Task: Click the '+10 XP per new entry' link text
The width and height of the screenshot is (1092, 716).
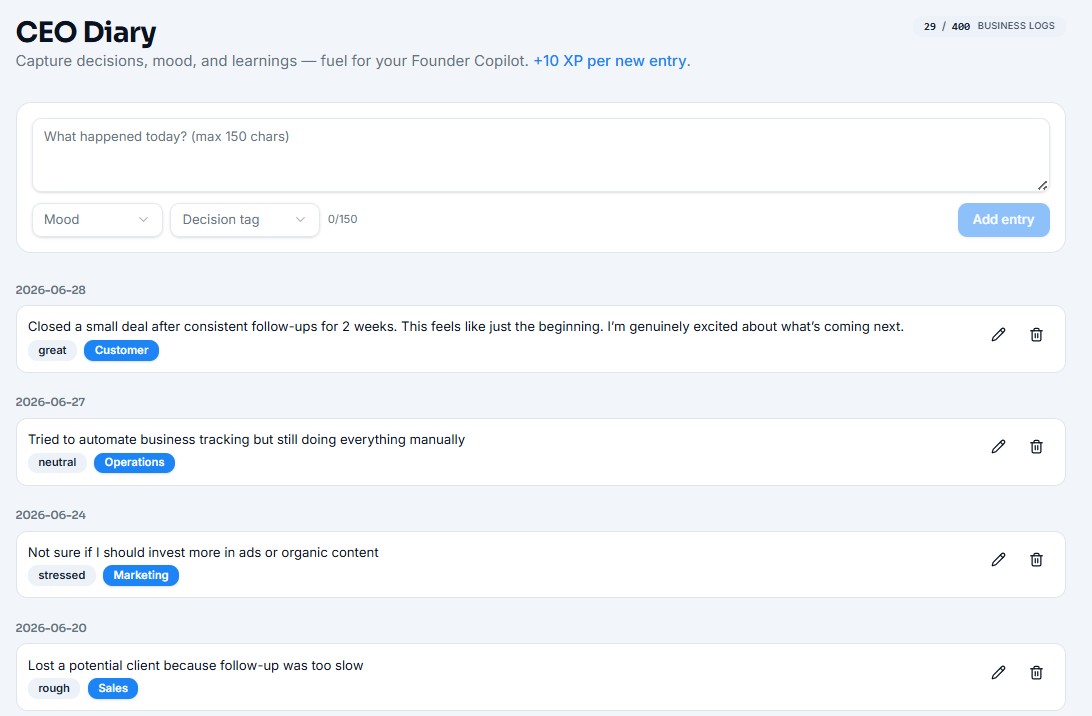Action: point(611,61)
